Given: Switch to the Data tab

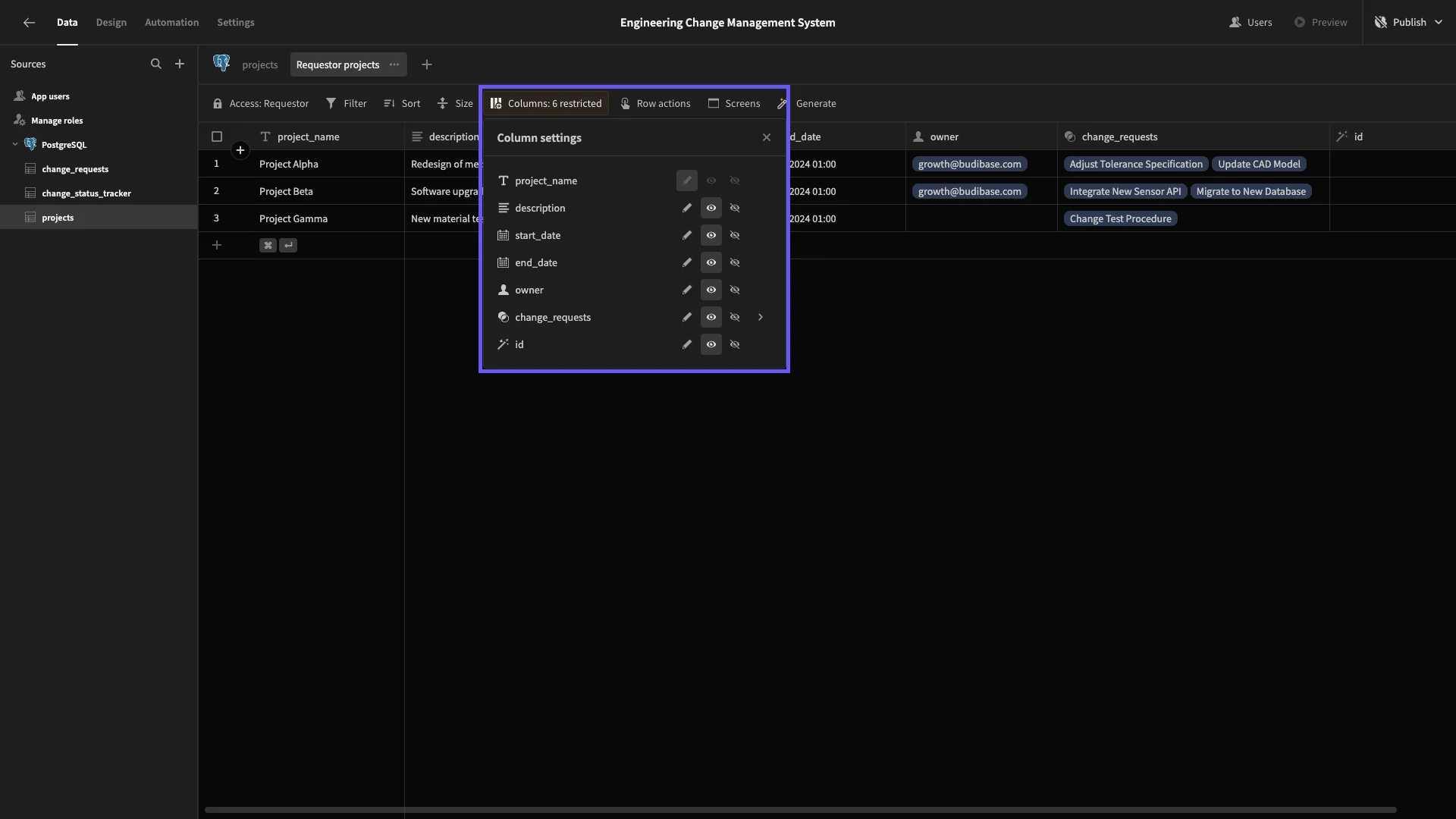Looking at the screenshot, I should pos(67,23).
